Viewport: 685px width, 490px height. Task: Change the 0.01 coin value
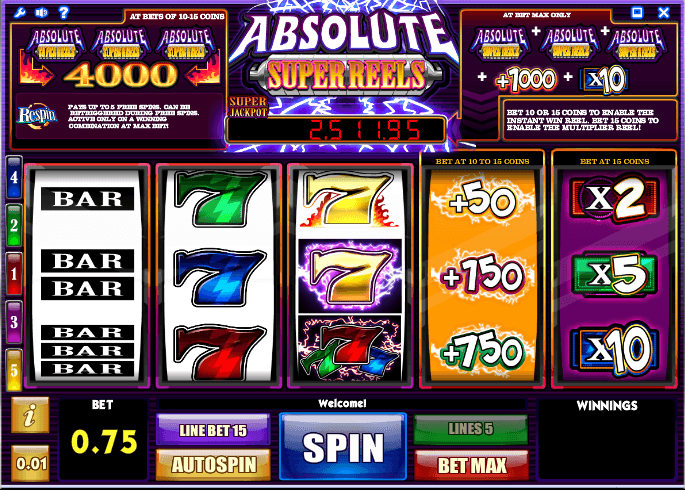30,463
